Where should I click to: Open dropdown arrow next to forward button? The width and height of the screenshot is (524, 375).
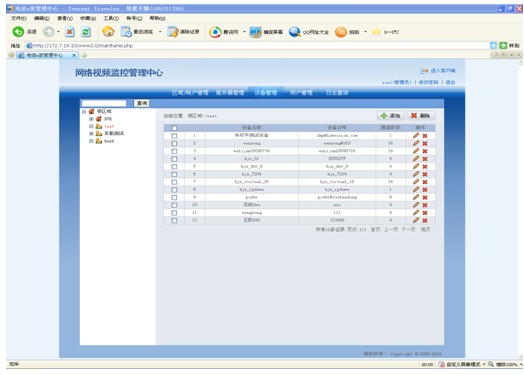click(x=58, y=32)
